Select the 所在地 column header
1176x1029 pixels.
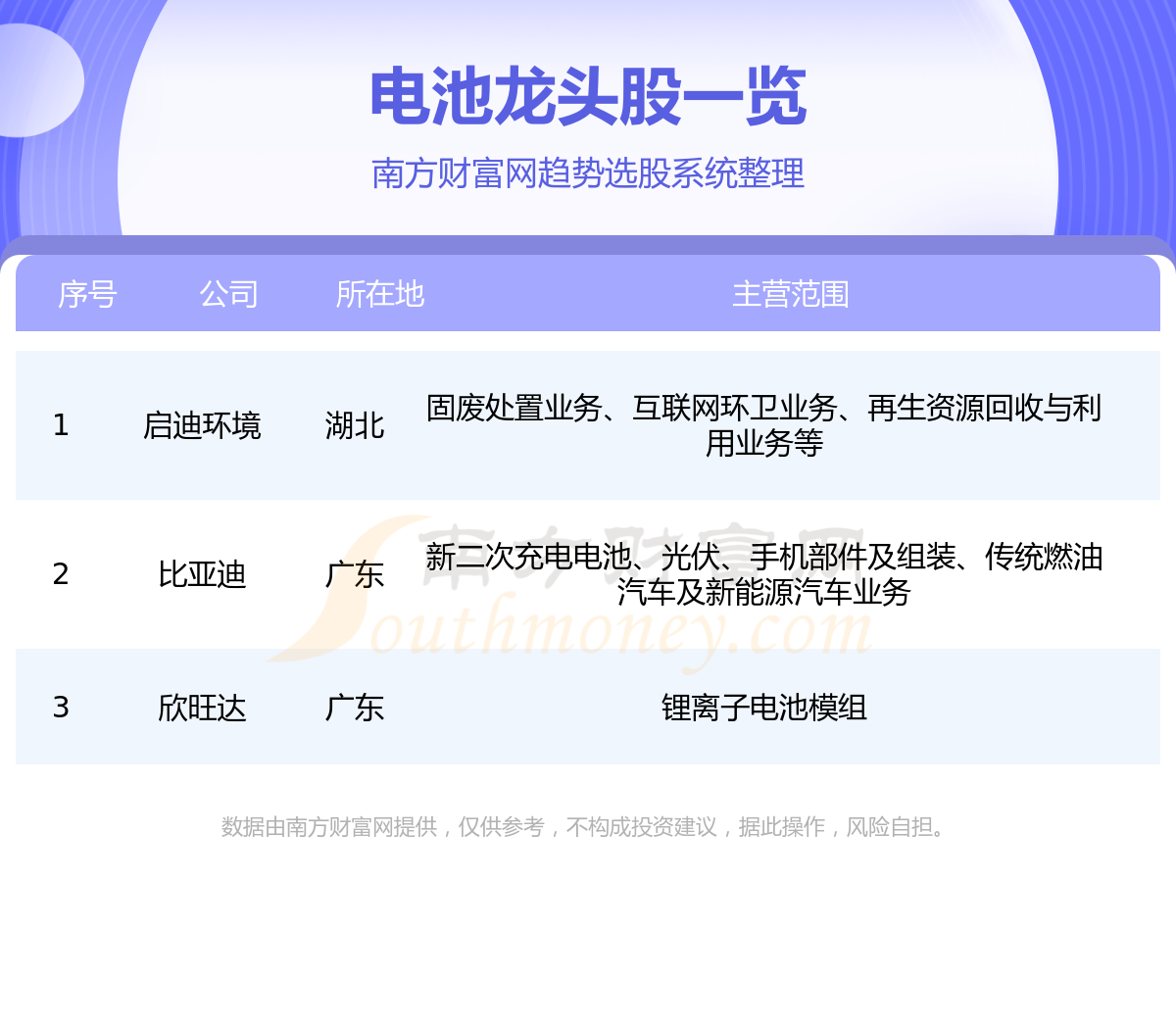pyautogui.click(x=379, y=294)
